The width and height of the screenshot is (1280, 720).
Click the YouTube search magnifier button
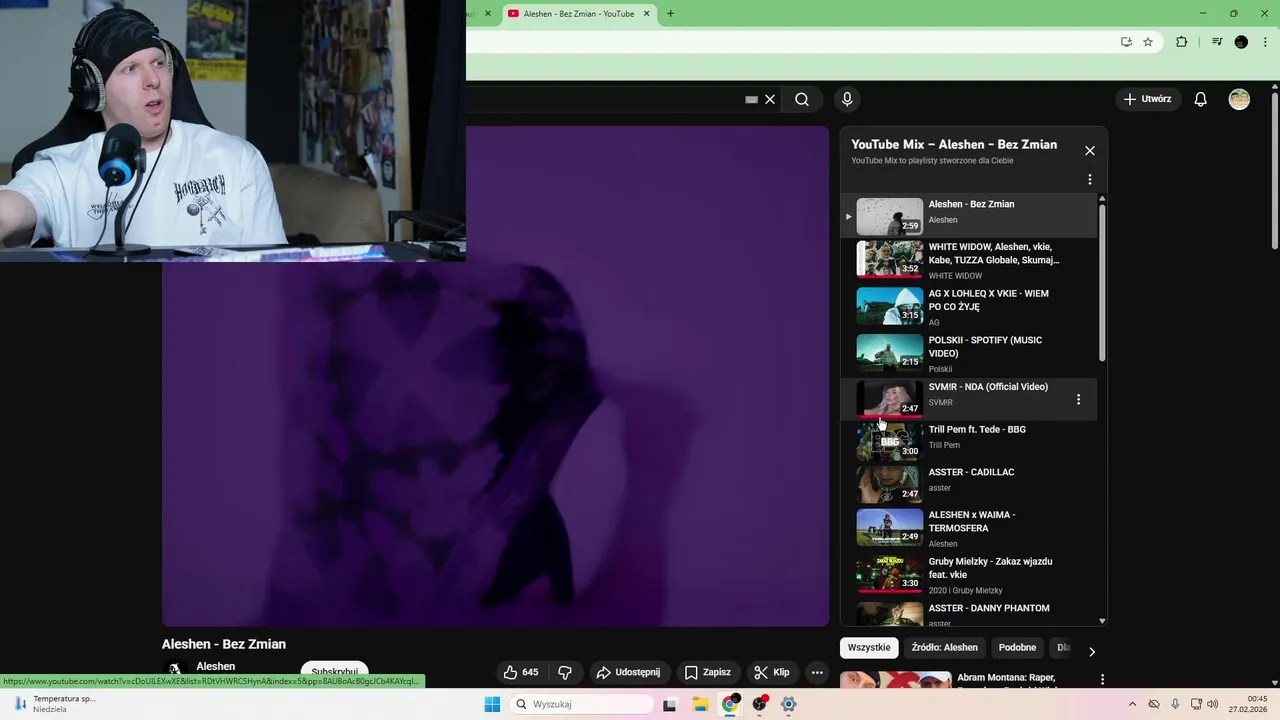coord(802,99)
